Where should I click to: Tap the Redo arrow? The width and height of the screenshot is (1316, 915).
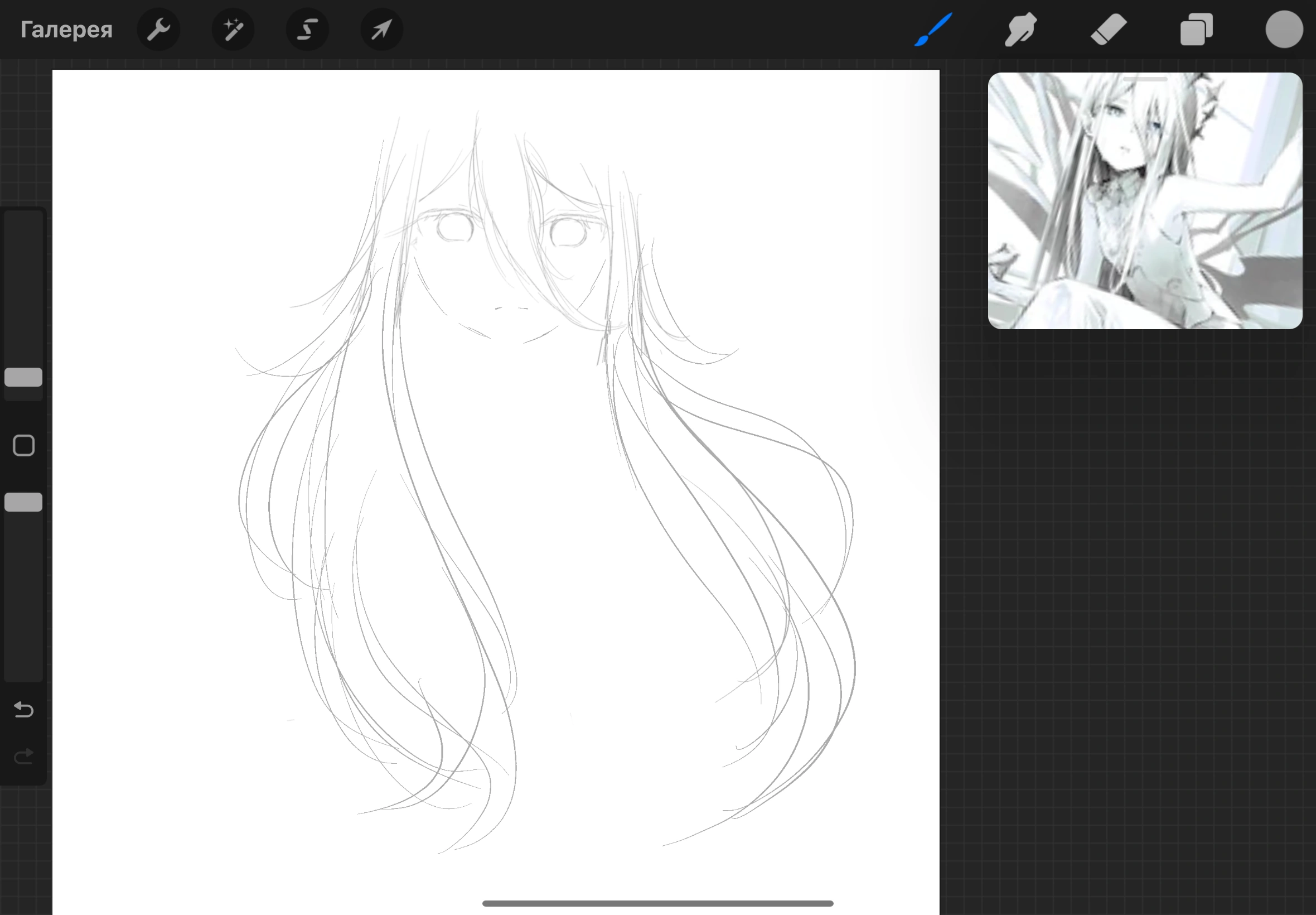(x=23, y=757)
